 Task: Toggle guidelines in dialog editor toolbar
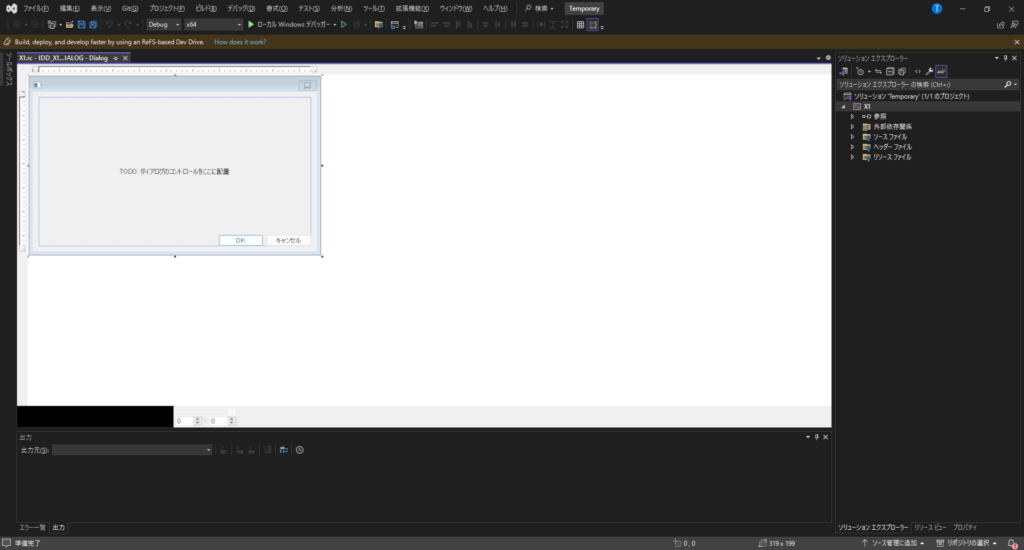(593, 24)
